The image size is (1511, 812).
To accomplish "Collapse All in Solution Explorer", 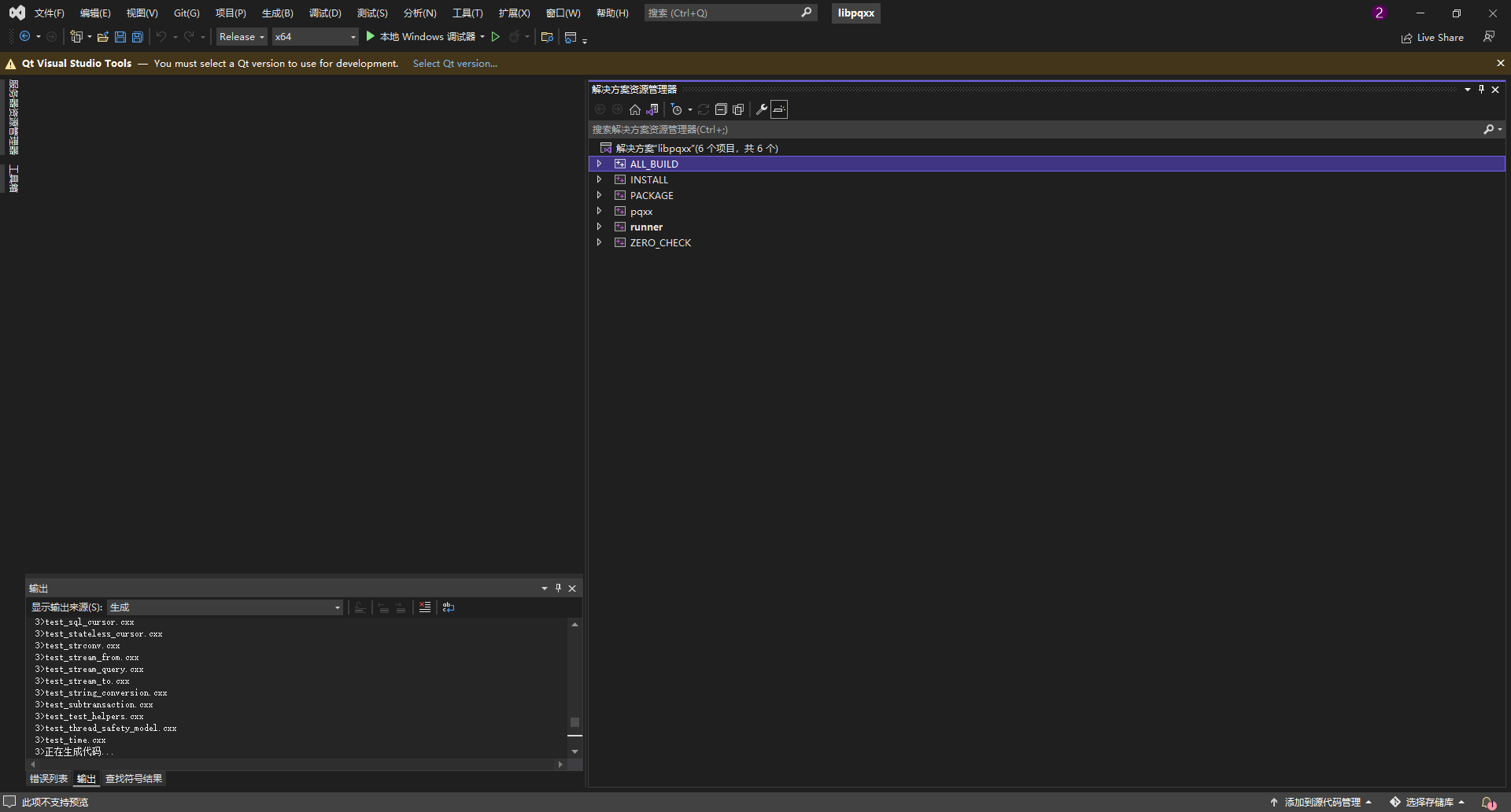I will [x=722, y=109].
